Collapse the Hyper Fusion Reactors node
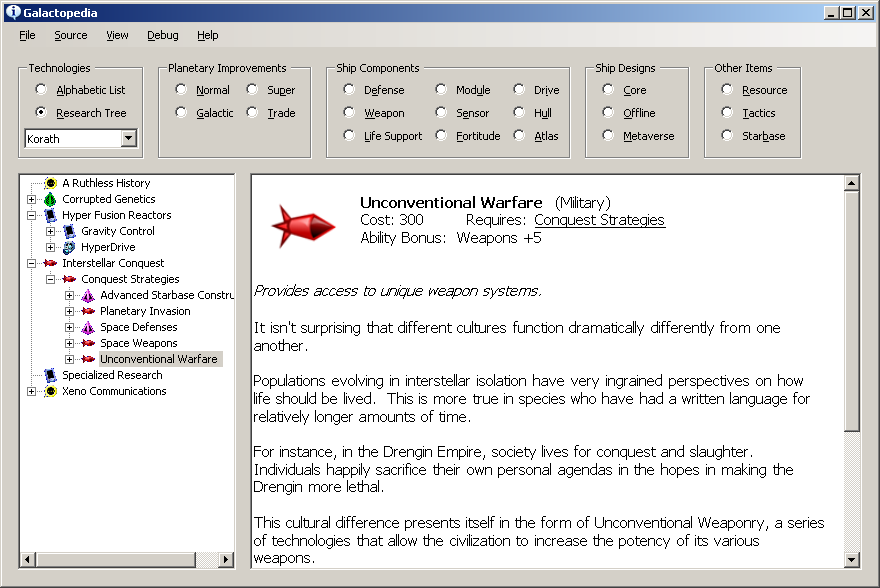 (31, 215)
